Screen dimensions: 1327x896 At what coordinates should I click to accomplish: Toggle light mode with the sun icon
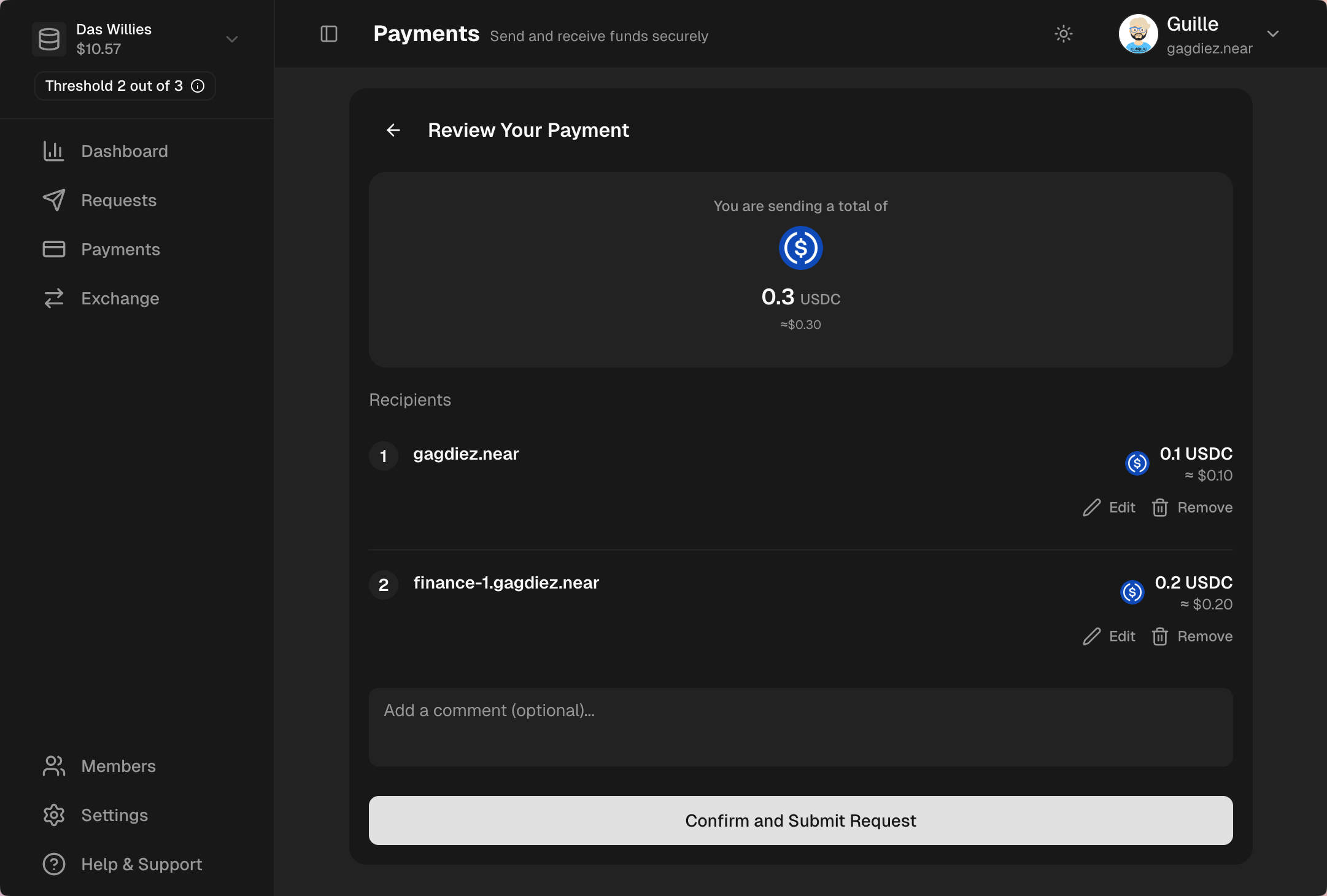1063,34
